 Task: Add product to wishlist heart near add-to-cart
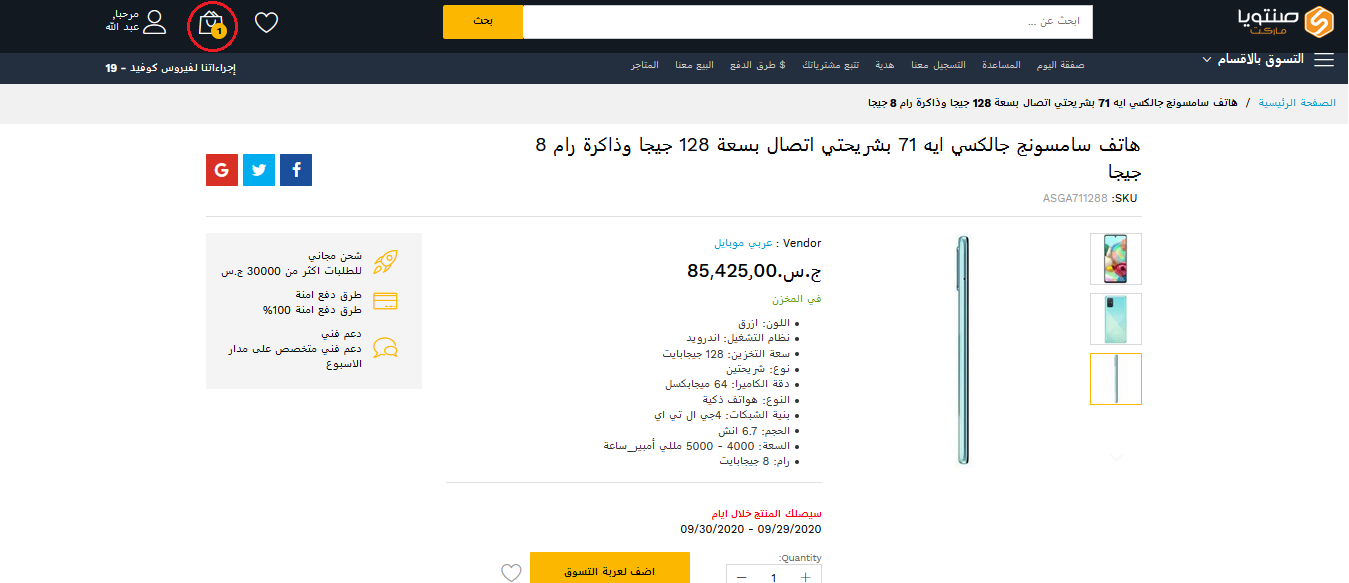pos(511,573)
